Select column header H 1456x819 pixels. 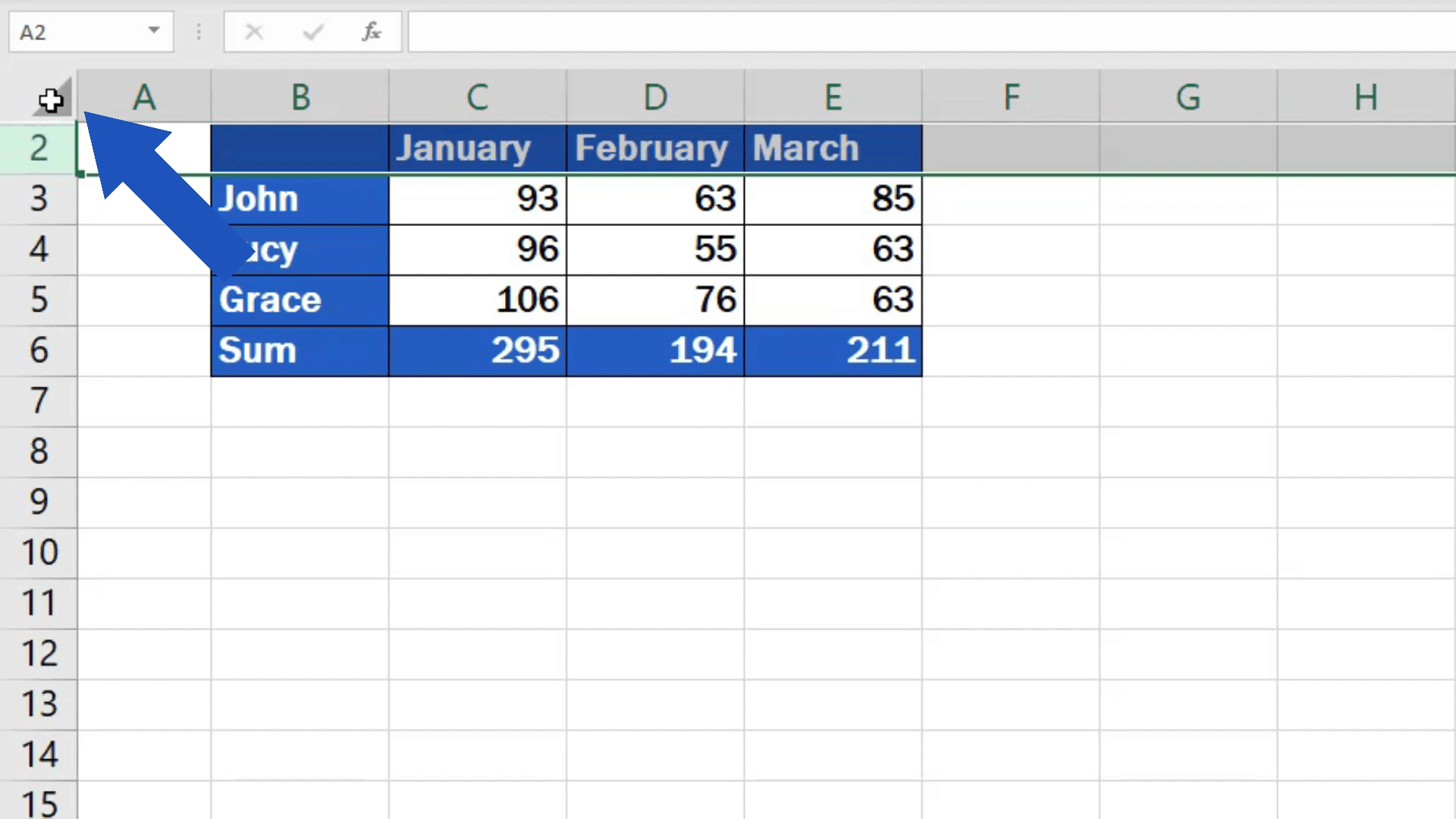coord(1365,96)
